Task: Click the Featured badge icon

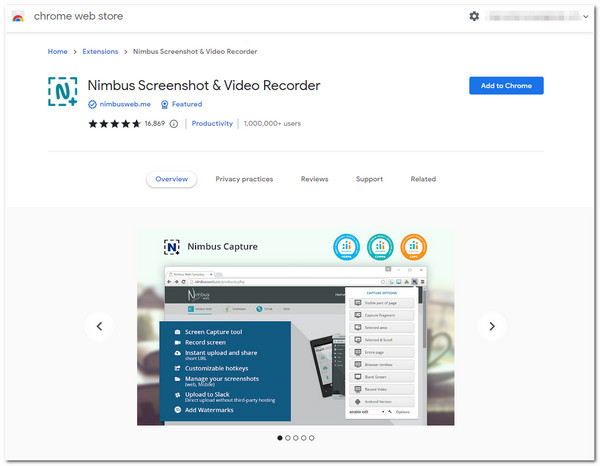Action: (164, 104)
